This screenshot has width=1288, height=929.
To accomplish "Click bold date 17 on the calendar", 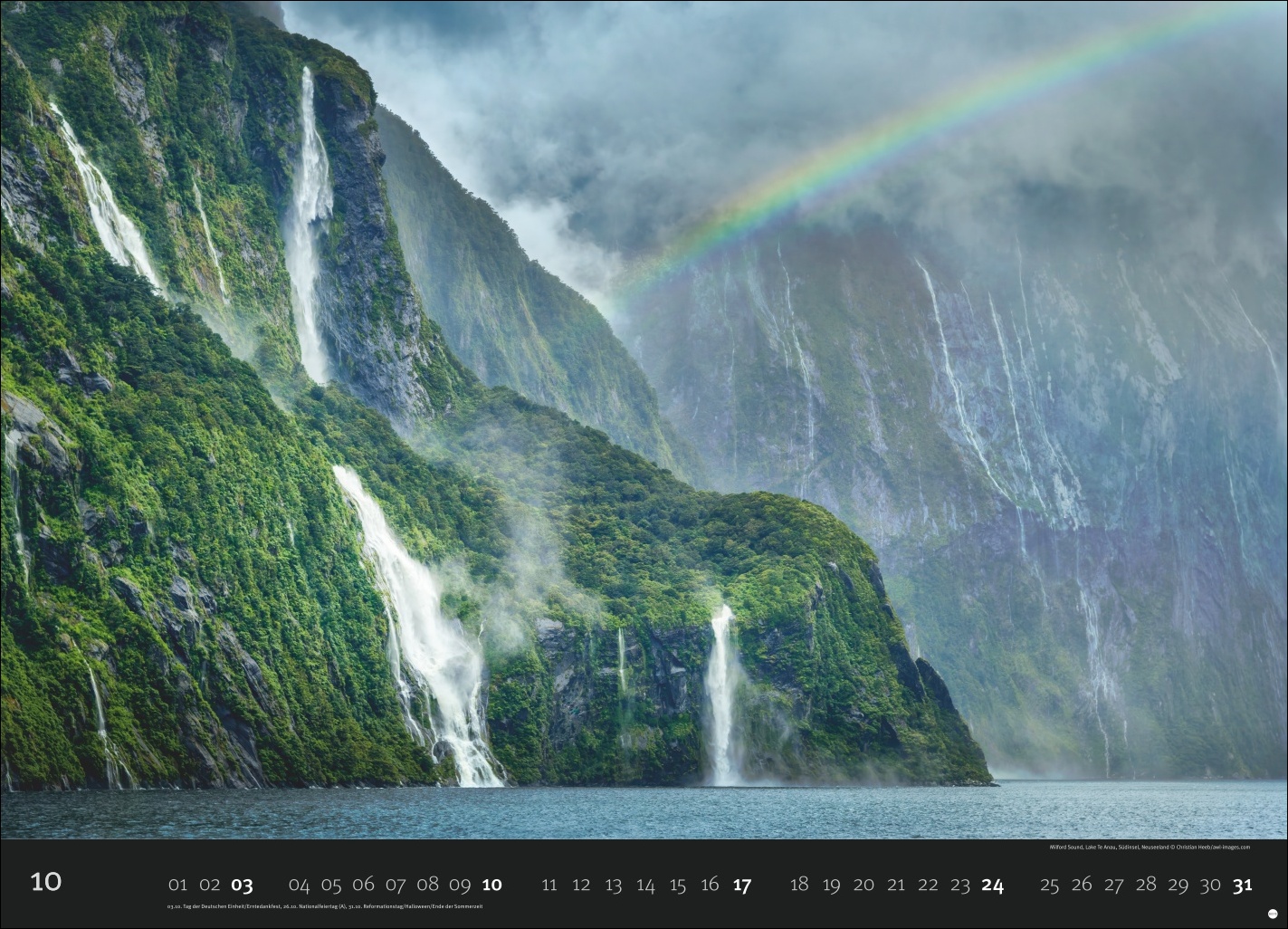I will [741, 886].
